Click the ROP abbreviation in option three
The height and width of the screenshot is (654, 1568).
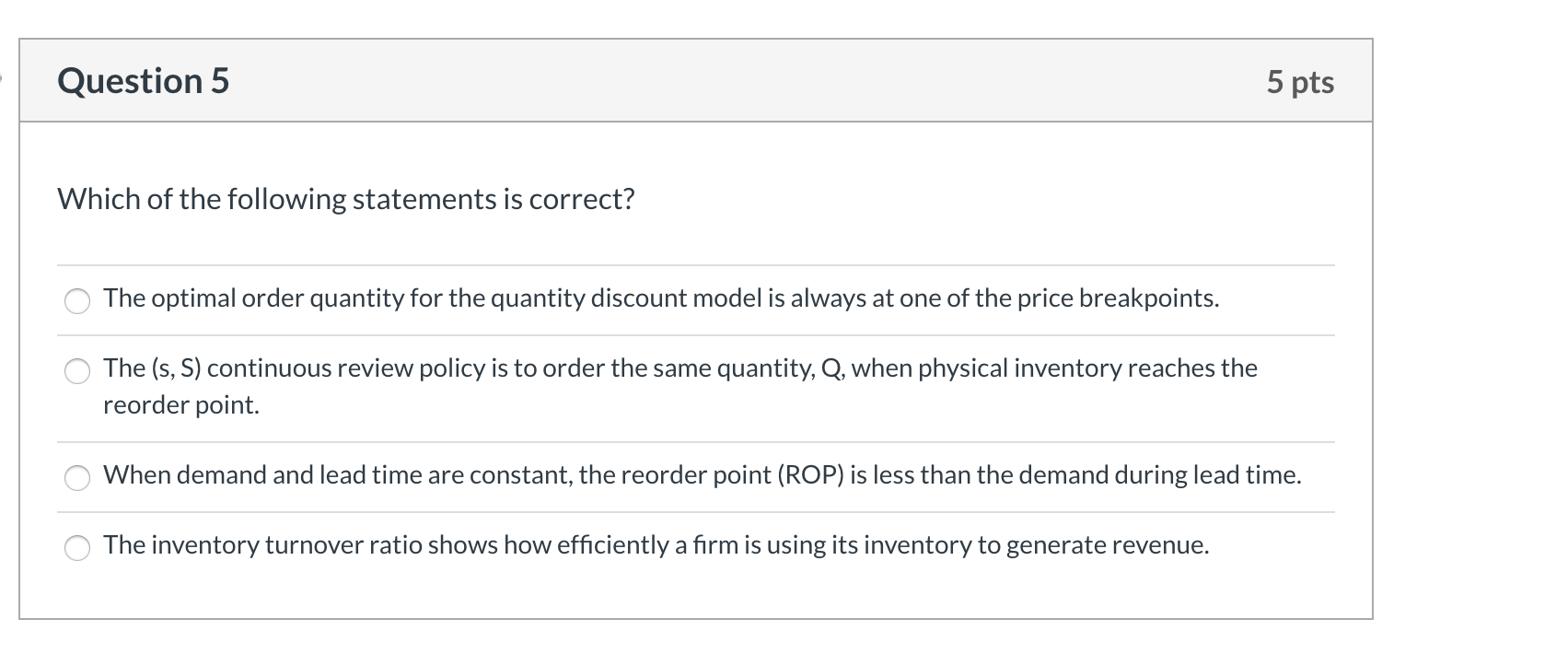tap(810, 475)
